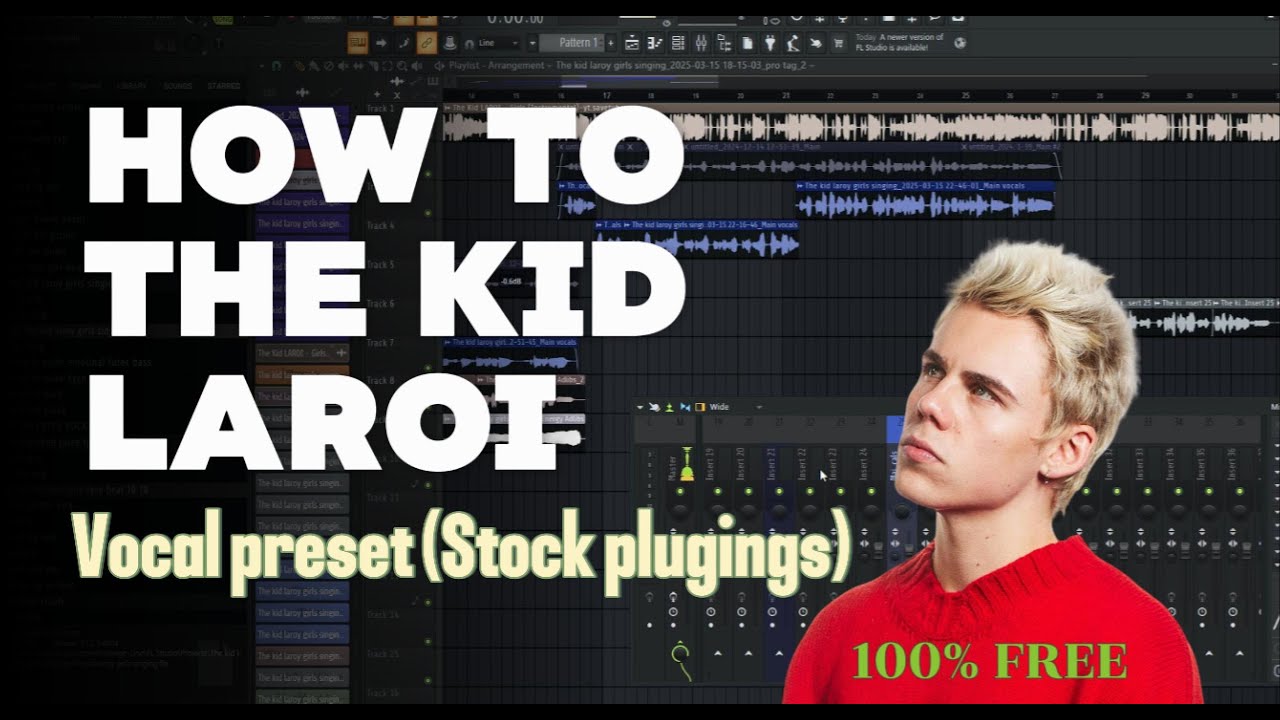The image size is (1280, 720).
Task: Click the clock latency icon on Insert 35
Action: pyautogui.click(x=1202, y=612)
